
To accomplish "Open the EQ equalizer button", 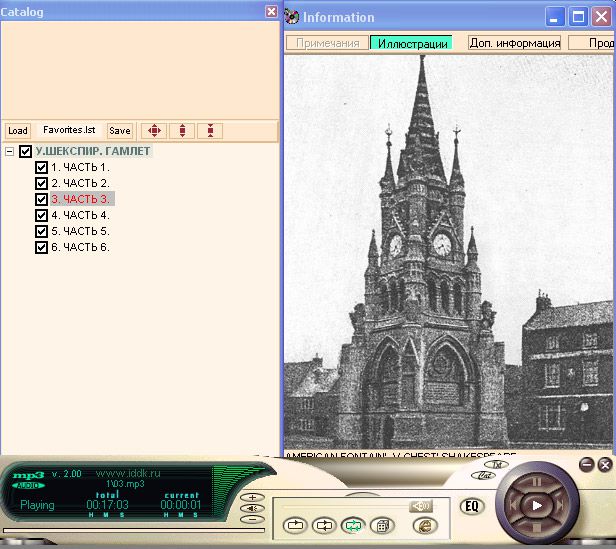I will coord(473,505).
